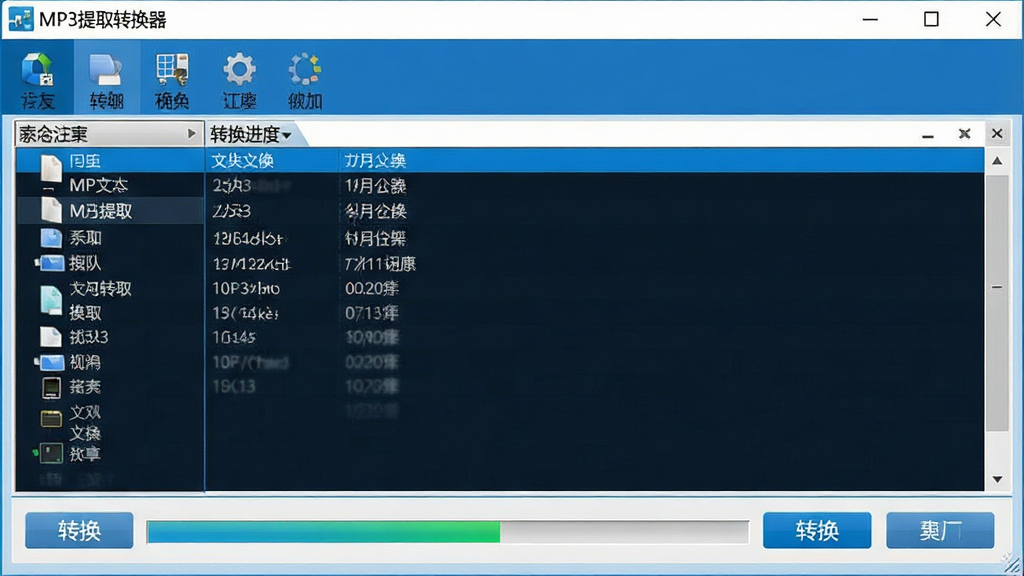Click the 文件 column header
Screen dimensions: 1024x576
[242, 161]
